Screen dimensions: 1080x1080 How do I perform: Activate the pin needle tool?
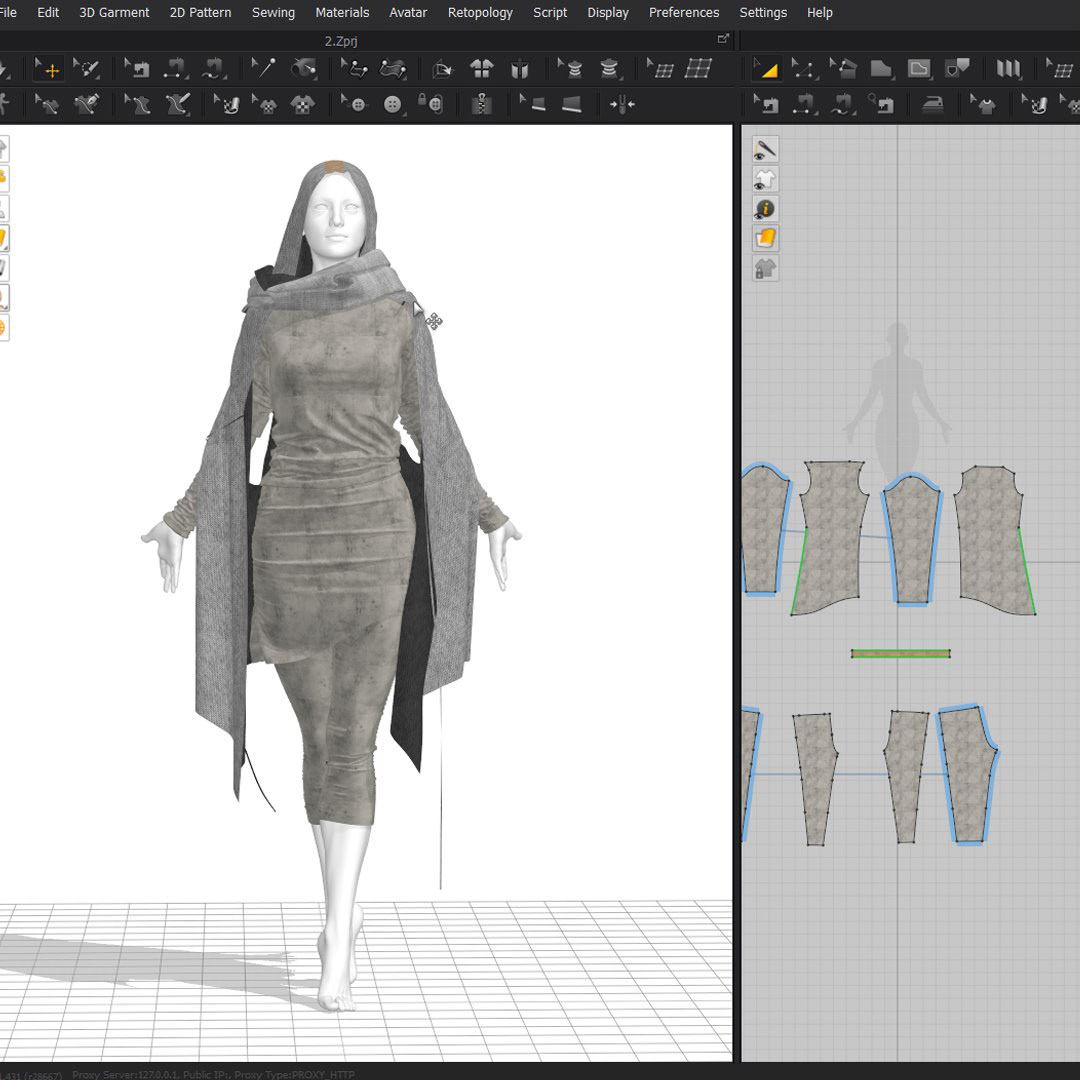(264, 68)
